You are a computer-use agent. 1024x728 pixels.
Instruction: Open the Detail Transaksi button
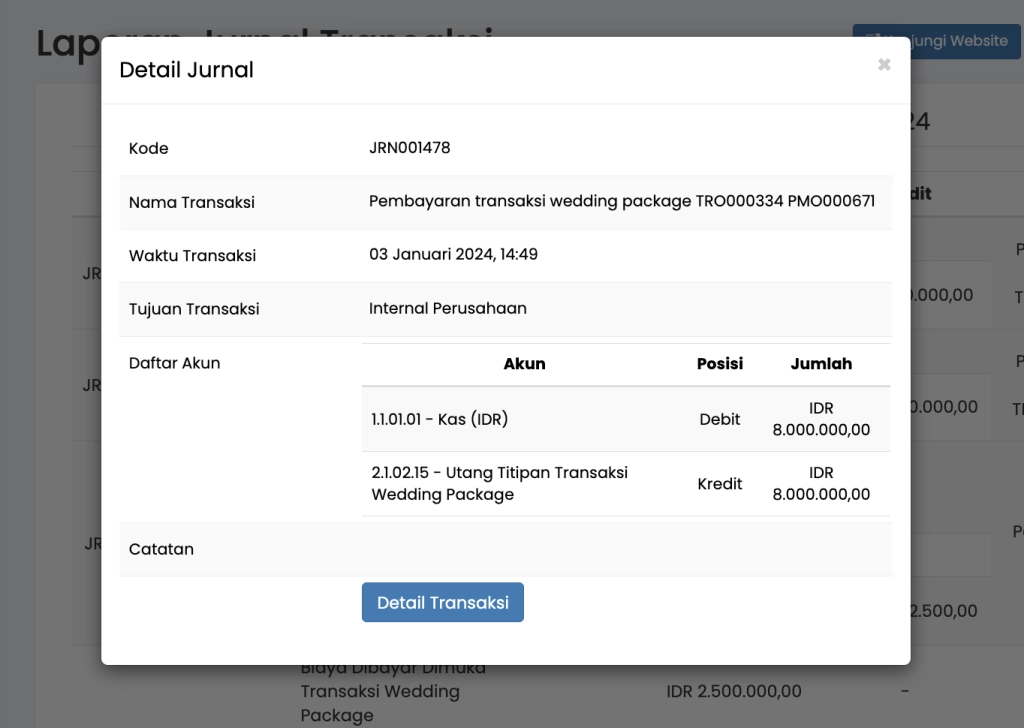tap(442, 602)
